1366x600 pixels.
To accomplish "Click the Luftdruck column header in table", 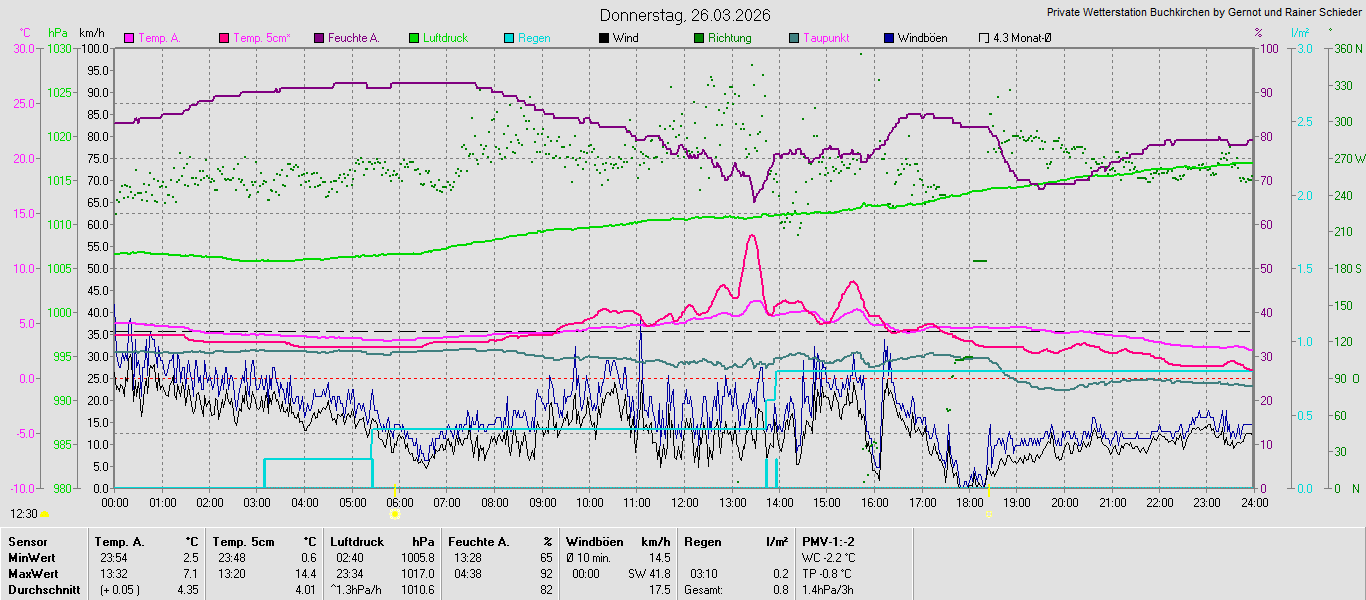I will (x=357, y=541).
